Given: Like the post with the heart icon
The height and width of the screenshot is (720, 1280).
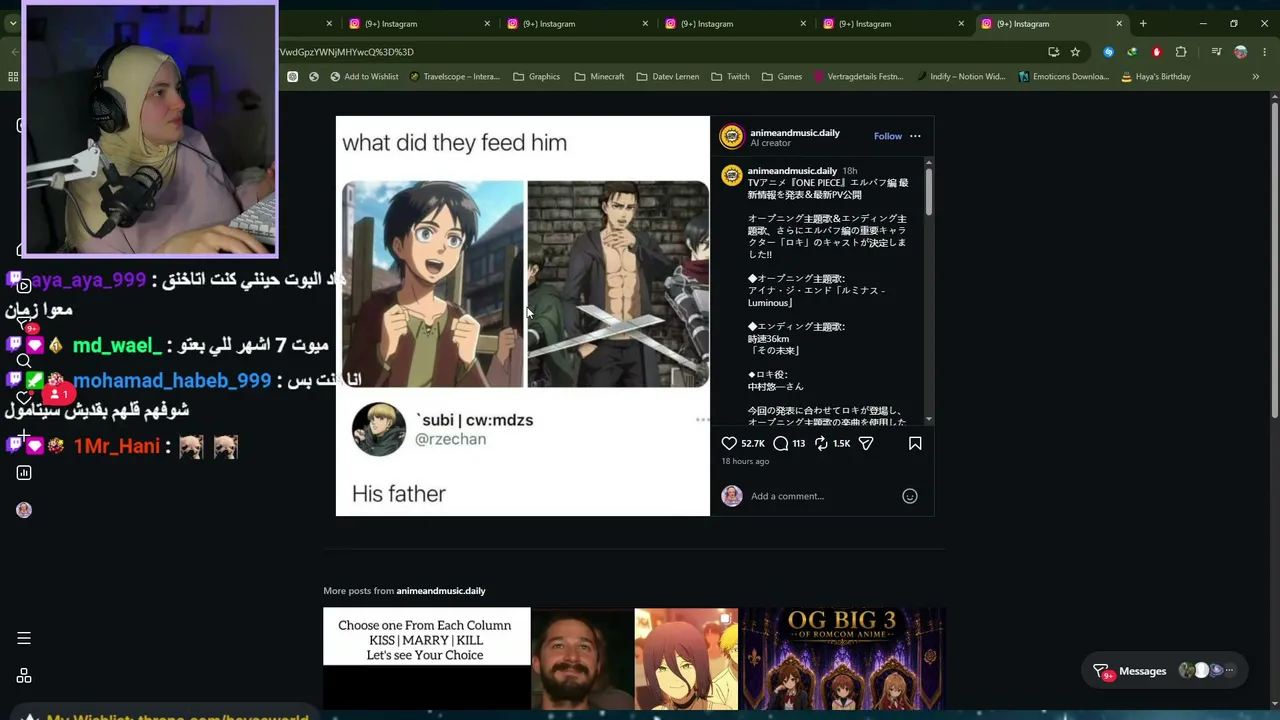Looking at the screenshot, I should (x=729, y=443).
